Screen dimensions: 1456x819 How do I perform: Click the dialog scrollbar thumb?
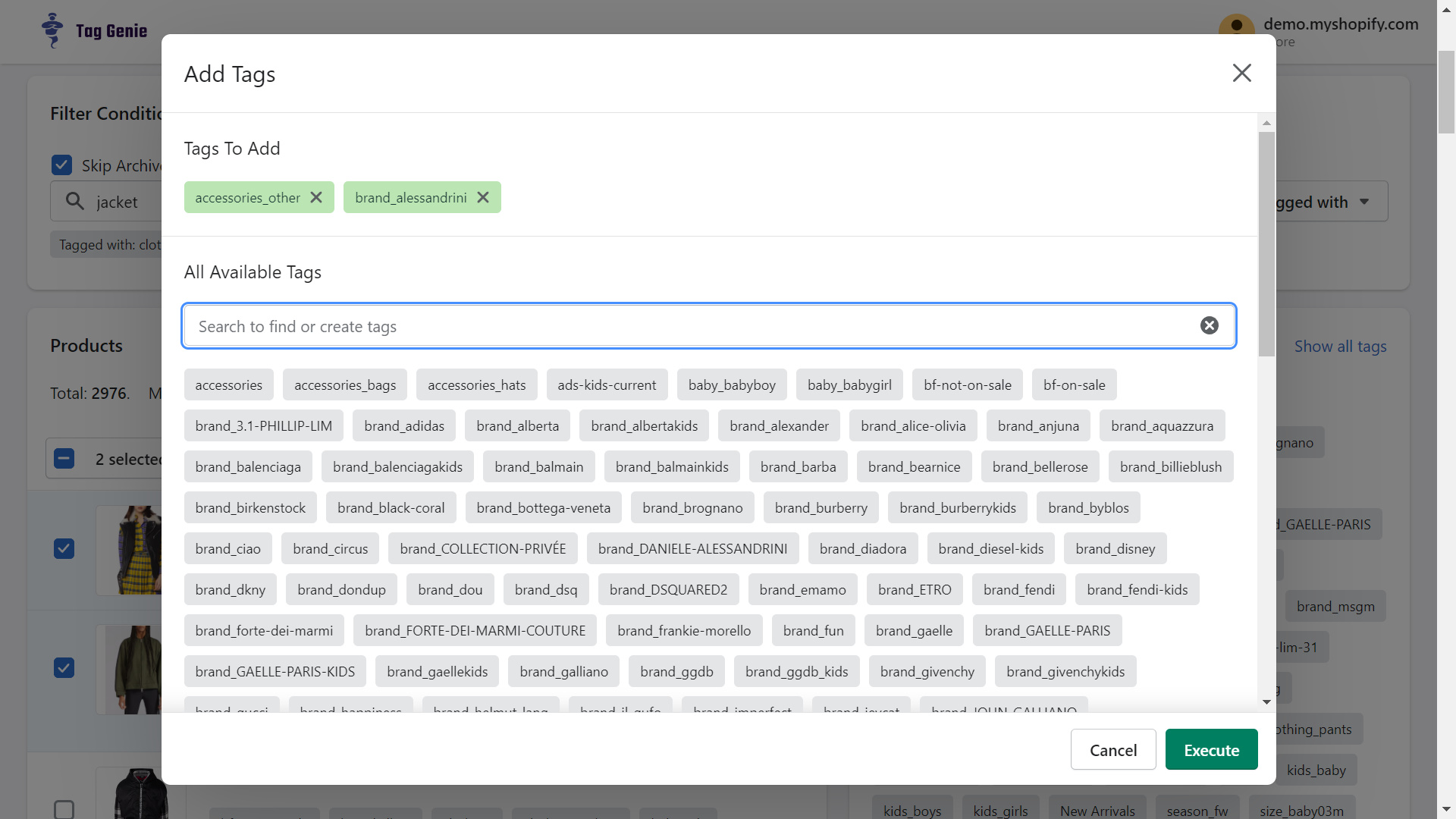click(1266, 244)
